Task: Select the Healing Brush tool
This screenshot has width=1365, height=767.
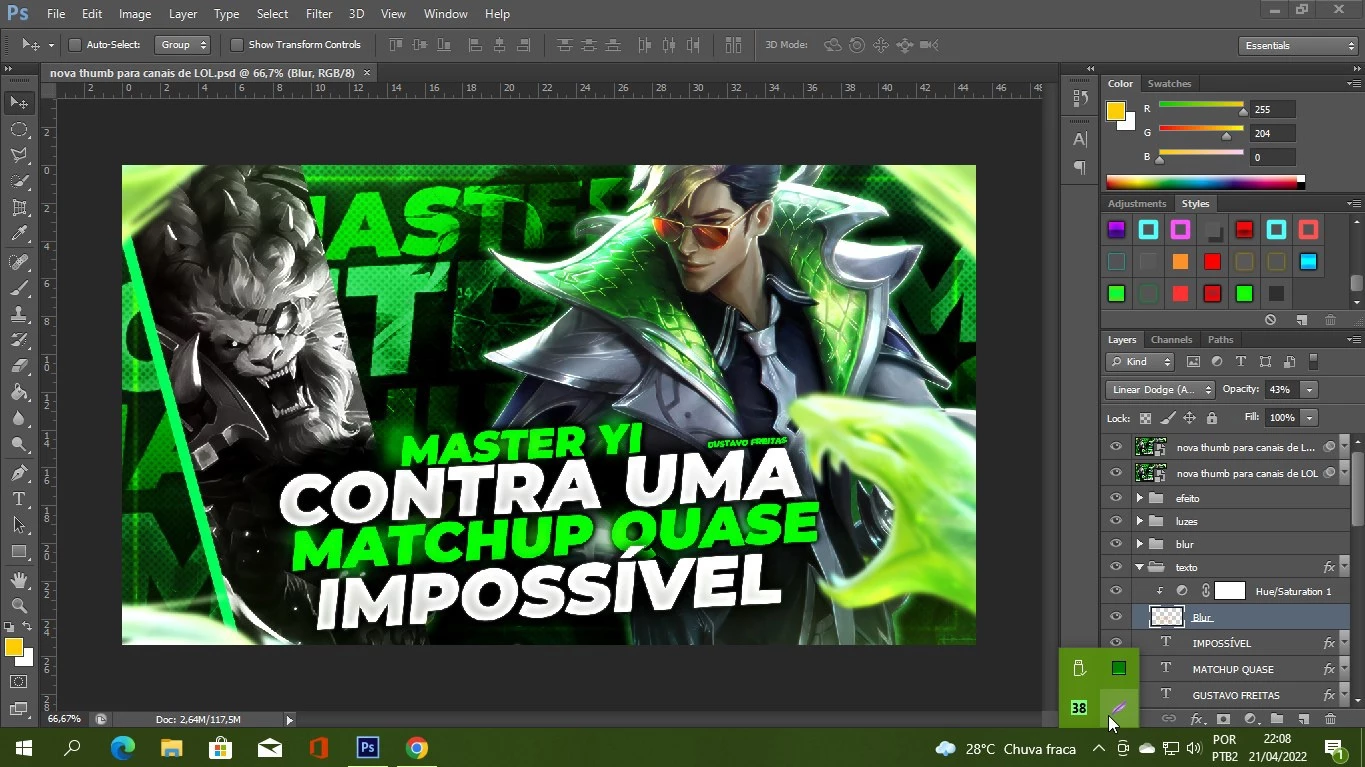Action: click(x=19, y=262)
